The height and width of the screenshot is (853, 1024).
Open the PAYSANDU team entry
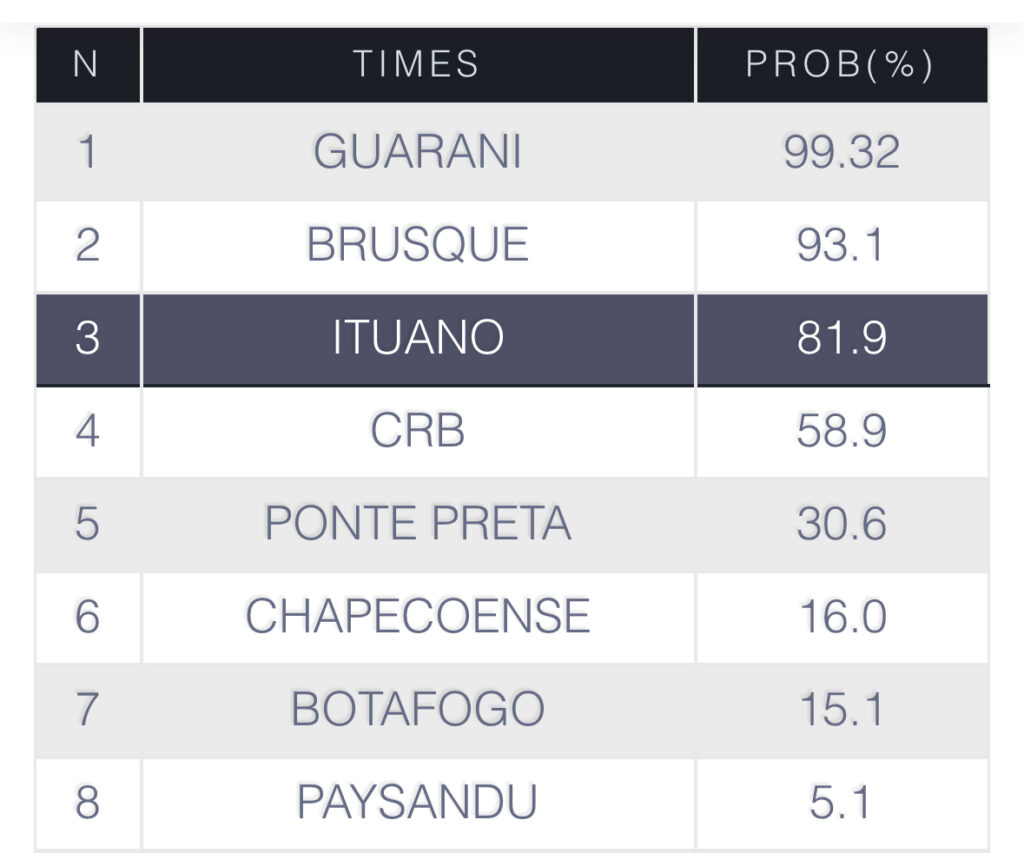click(x=417, y=802)
